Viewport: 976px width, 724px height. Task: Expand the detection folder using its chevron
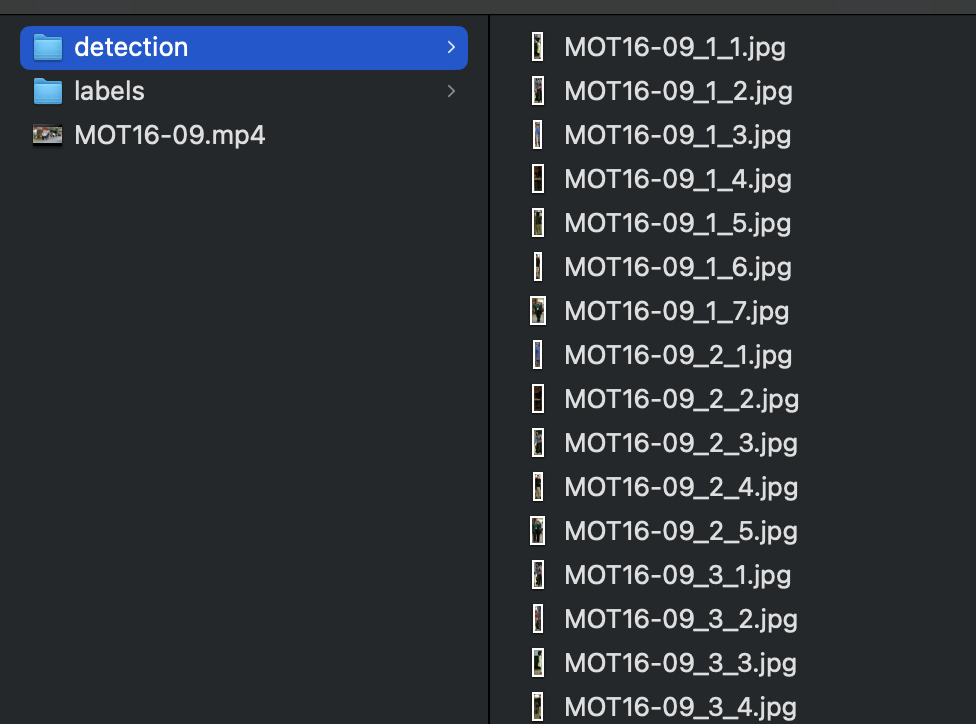point(452,47)
